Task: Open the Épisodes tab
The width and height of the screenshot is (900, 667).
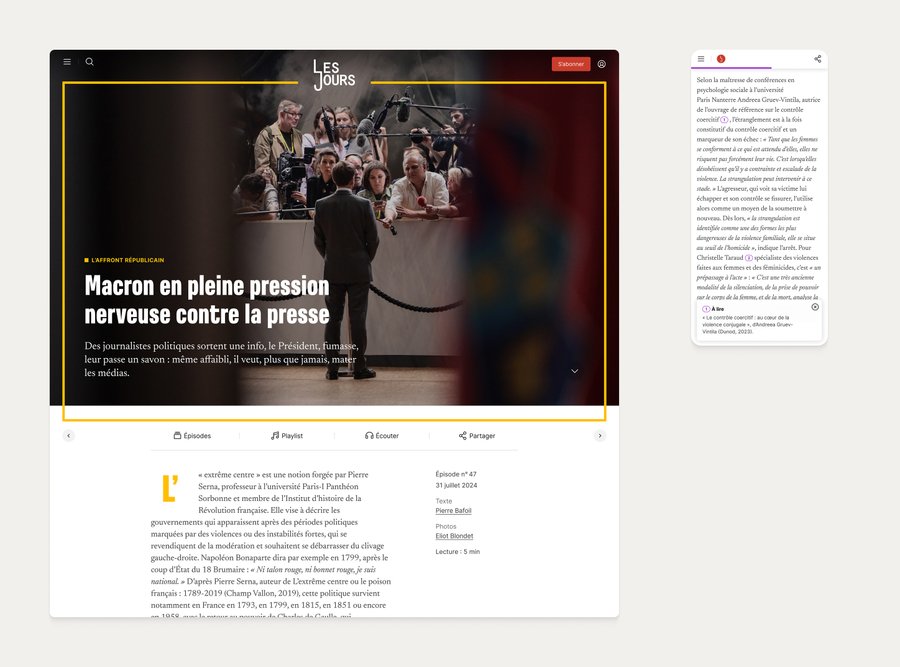Action: click(192, 436)
